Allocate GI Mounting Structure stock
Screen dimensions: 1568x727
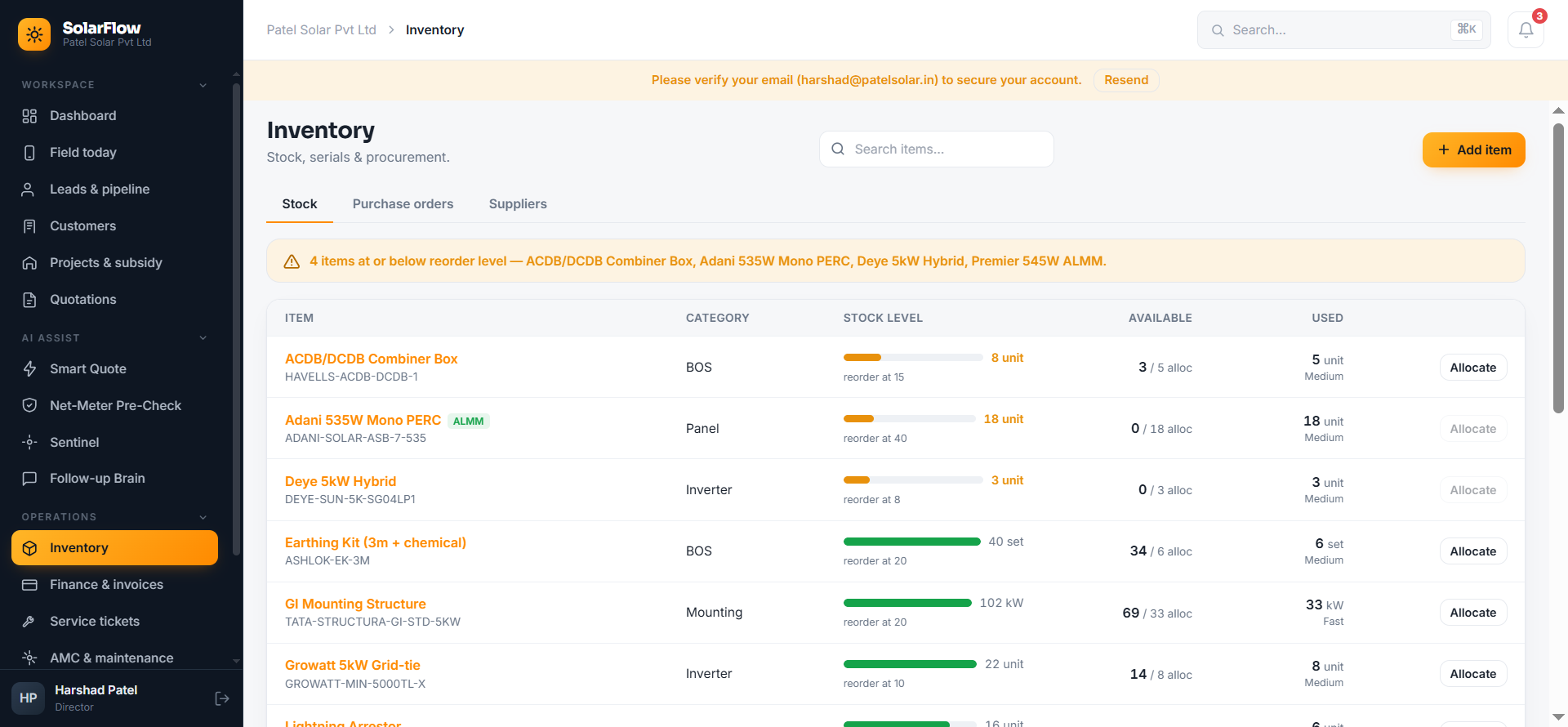[1472, 613]
